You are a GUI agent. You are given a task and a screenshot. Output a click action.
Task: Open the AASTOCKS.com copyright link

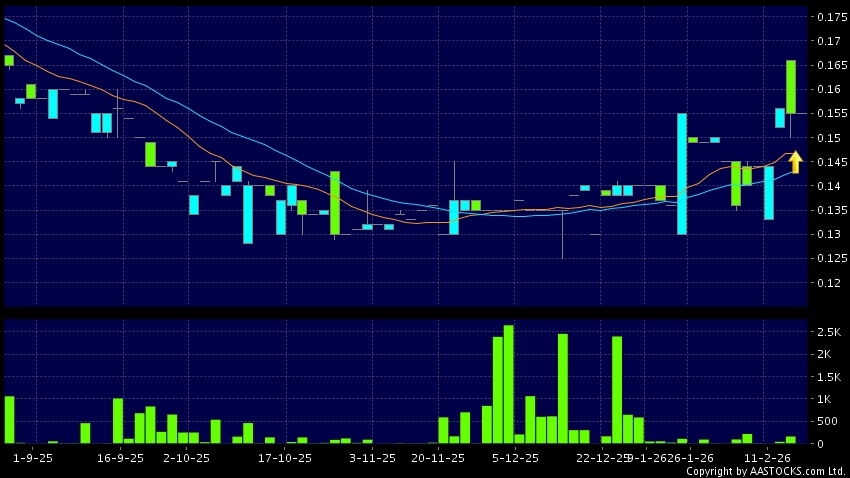click(765, 470)
